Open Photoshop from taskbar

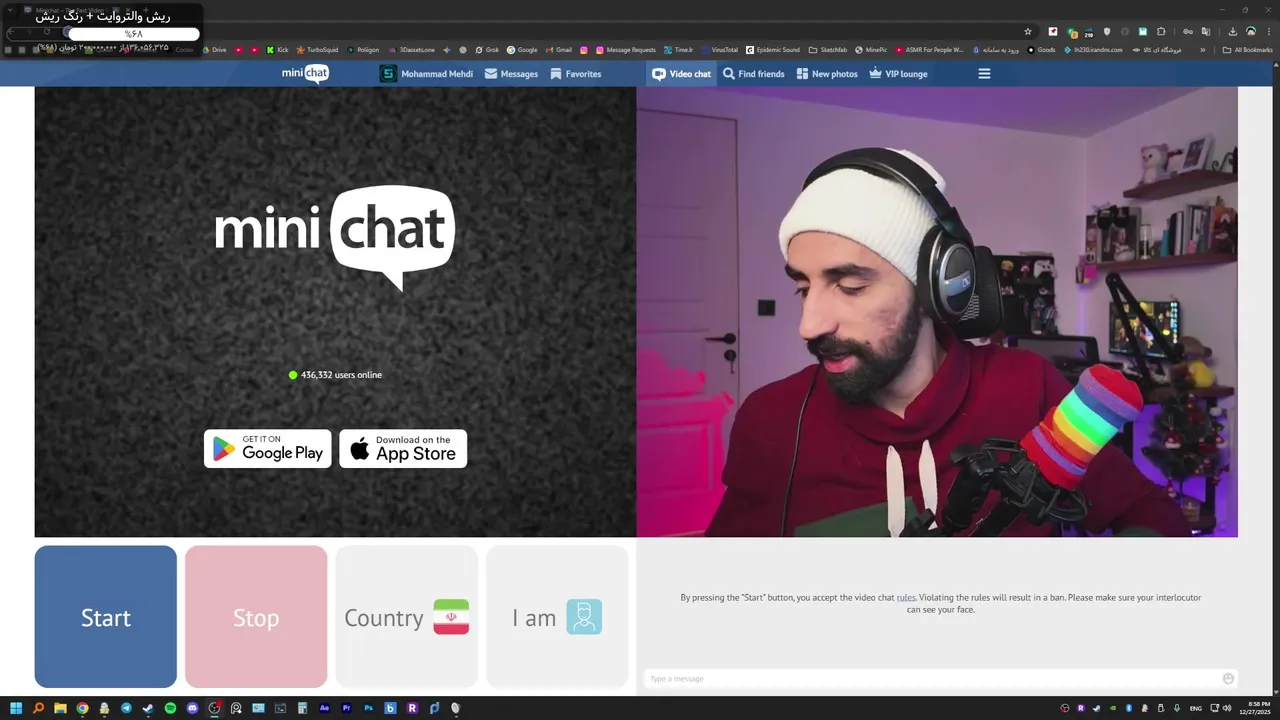point(368,708)
